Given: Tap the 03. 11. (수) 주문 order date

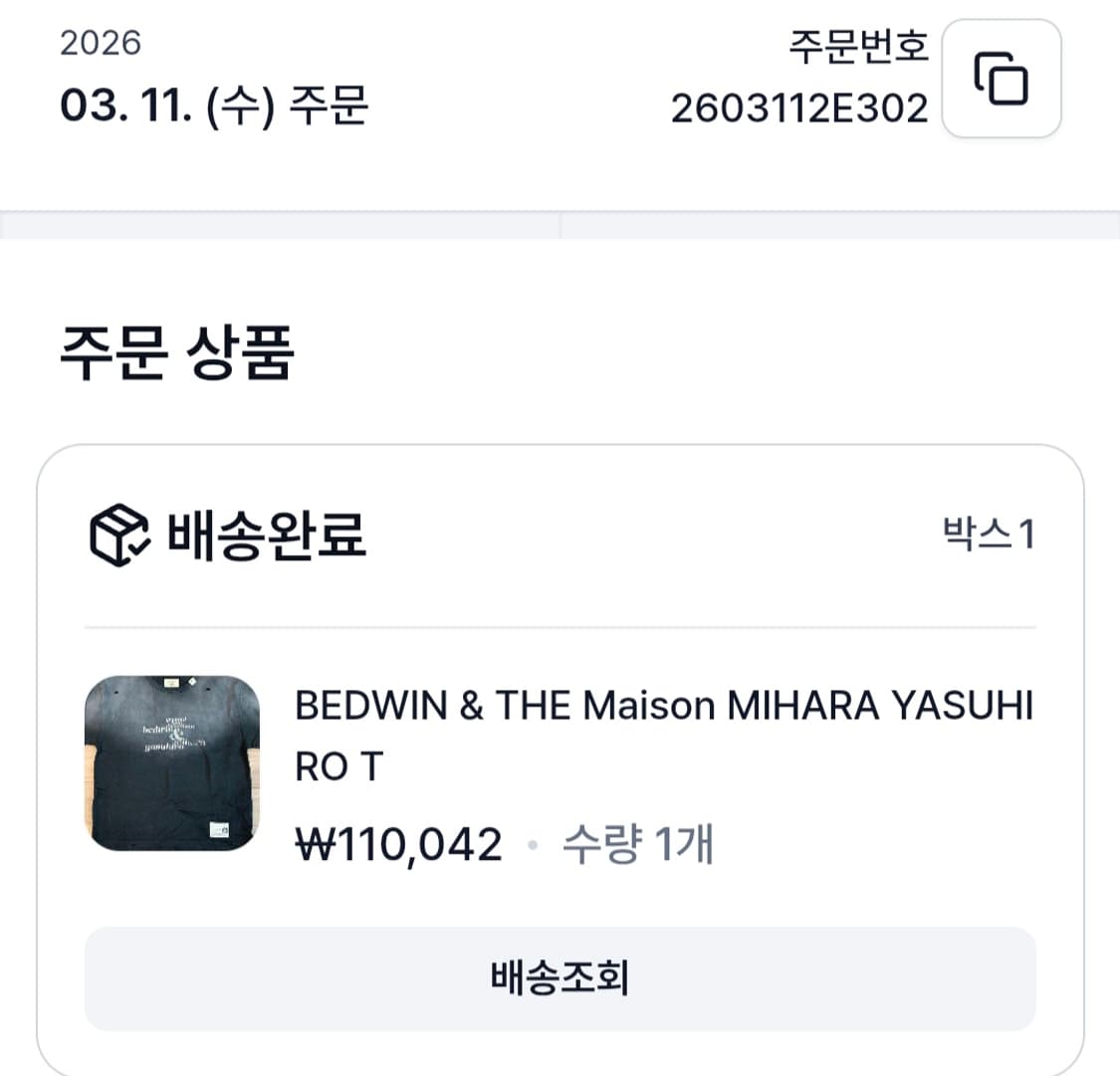Looking at the screenshot, I should tap(214, 105).
